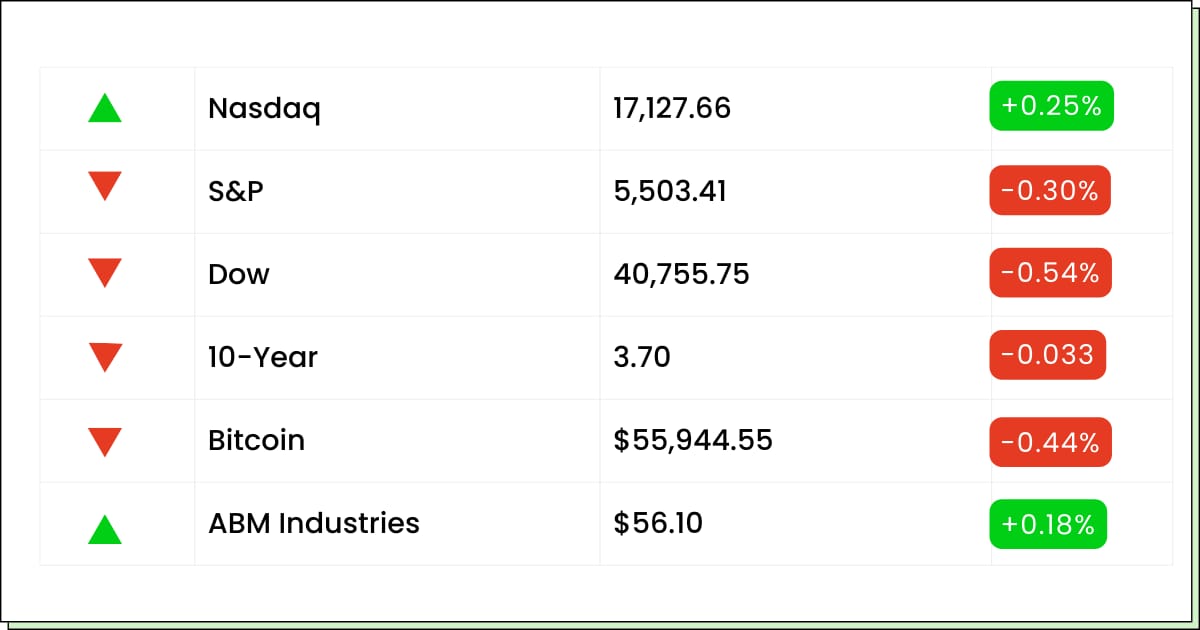
Task: Click the Dow index label
Action: pyautogui.click(x=239, y=274)
